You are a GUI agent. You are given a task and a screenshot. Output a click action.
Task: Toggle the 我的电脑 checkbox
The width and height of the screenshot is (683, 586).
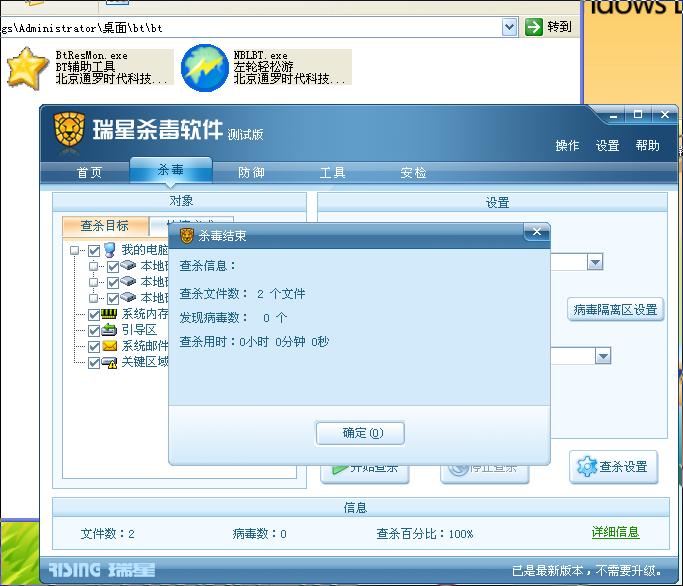(x=94, y=251)
